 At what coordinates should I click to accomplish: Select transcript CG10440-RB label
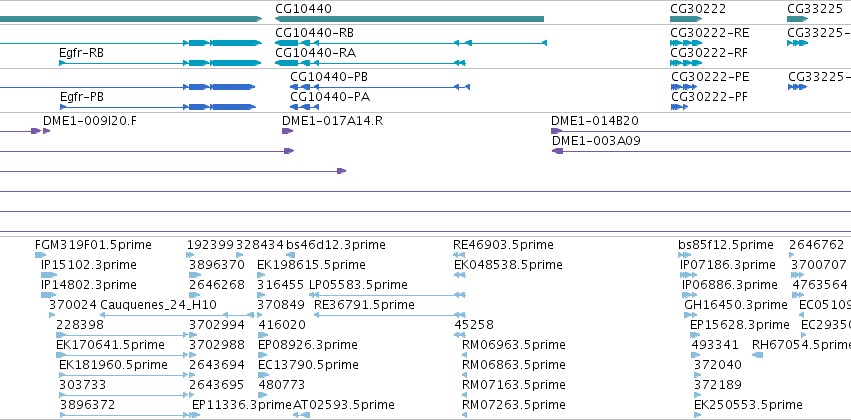coord(314,33)
